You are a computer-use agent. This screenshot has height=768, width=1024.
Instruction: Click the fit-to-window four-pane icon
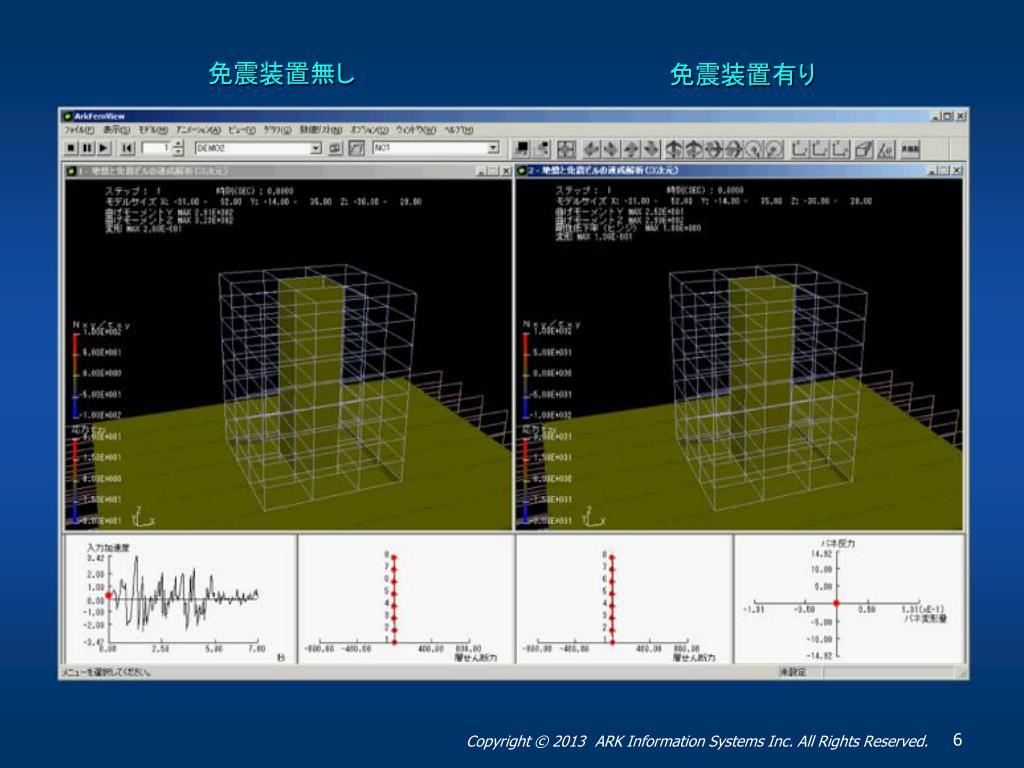(x=566, y=149)
